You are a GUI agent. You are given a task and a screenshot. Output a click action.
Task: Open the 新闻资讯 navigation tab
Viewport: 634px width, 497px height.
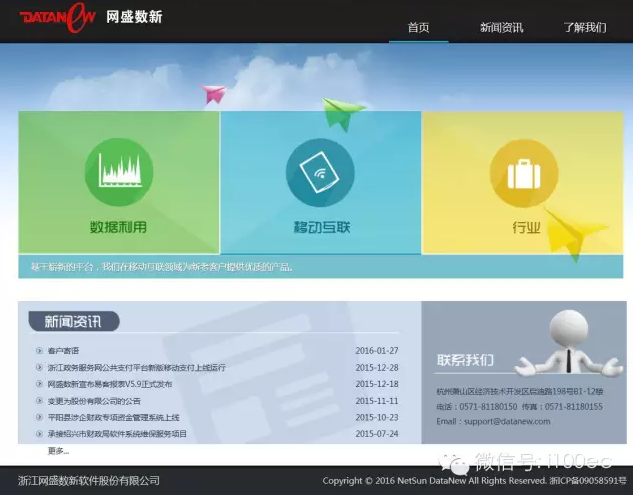click(501, 27)
